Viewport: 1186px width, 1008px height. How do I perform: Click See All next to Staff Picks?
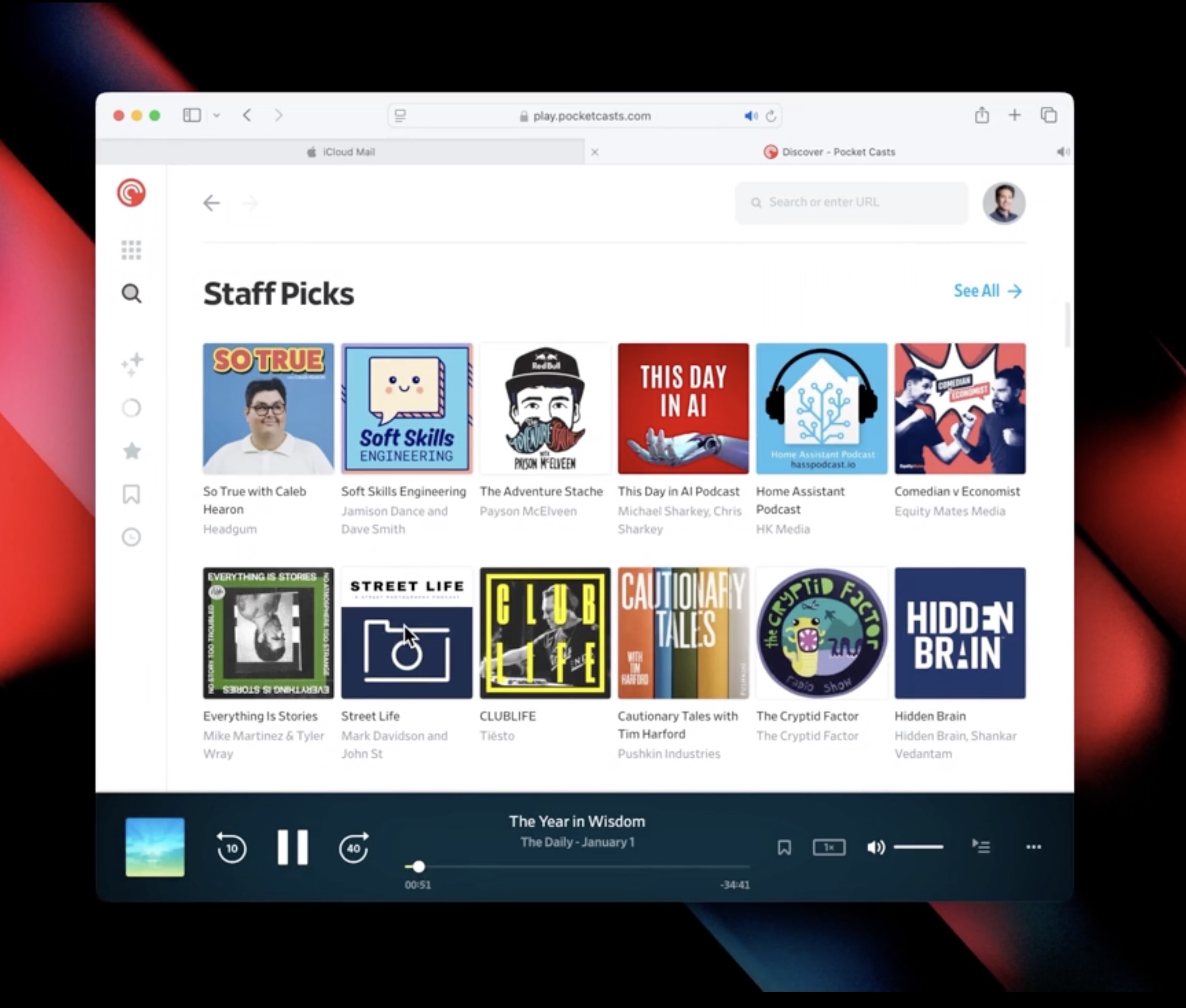coord(987,291)
